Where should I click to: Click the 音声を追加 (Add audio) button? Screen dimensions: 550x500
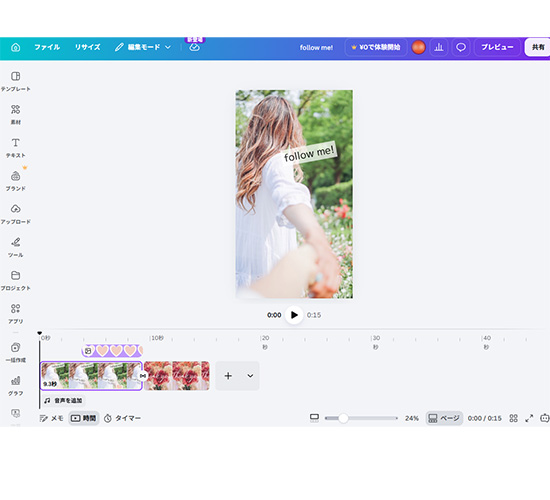tap(63, 400)
